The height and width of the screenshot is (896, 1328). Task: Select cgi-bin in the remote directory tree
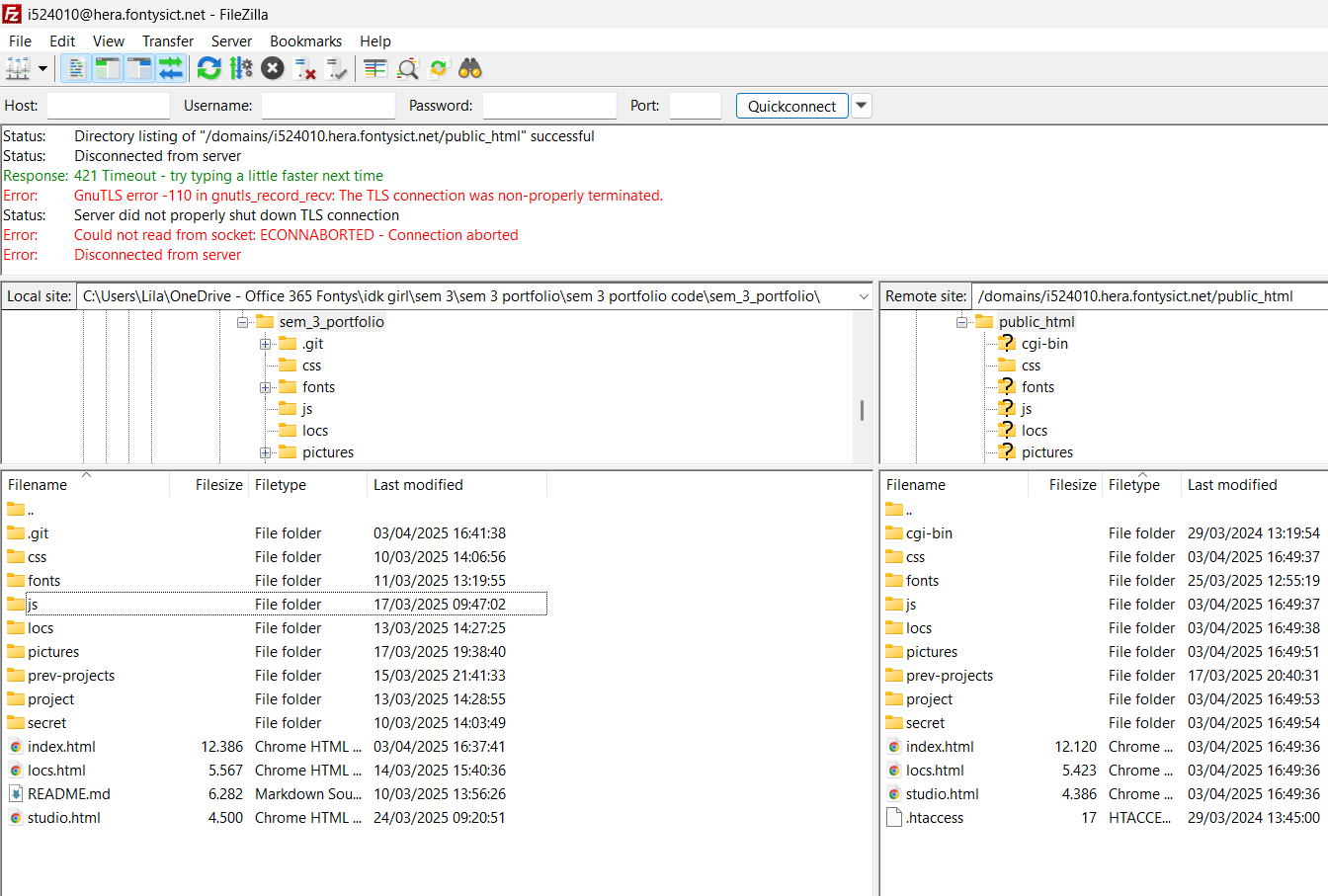tap(1044, 344)
